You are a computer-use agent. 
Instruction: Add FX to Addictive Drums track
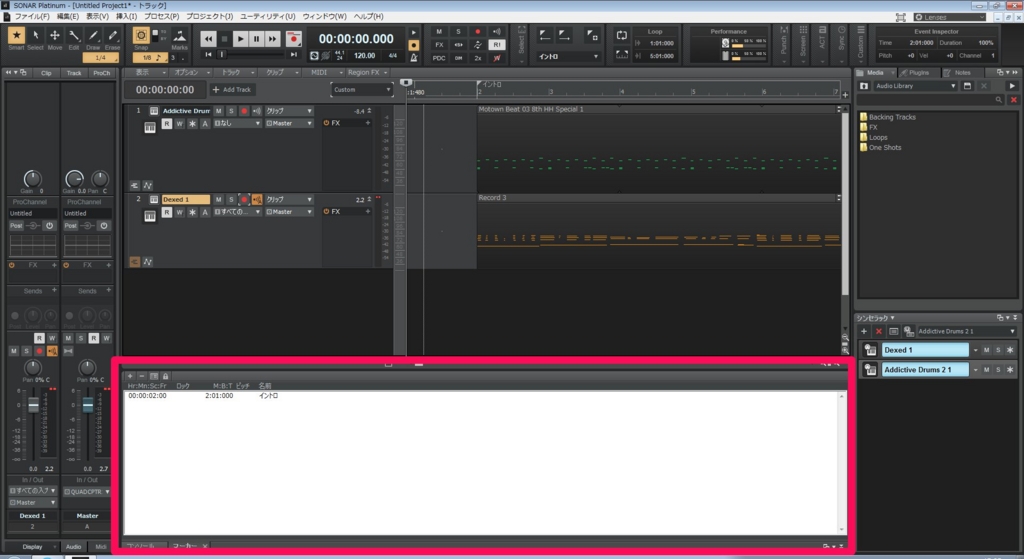[x=368, y=123]
